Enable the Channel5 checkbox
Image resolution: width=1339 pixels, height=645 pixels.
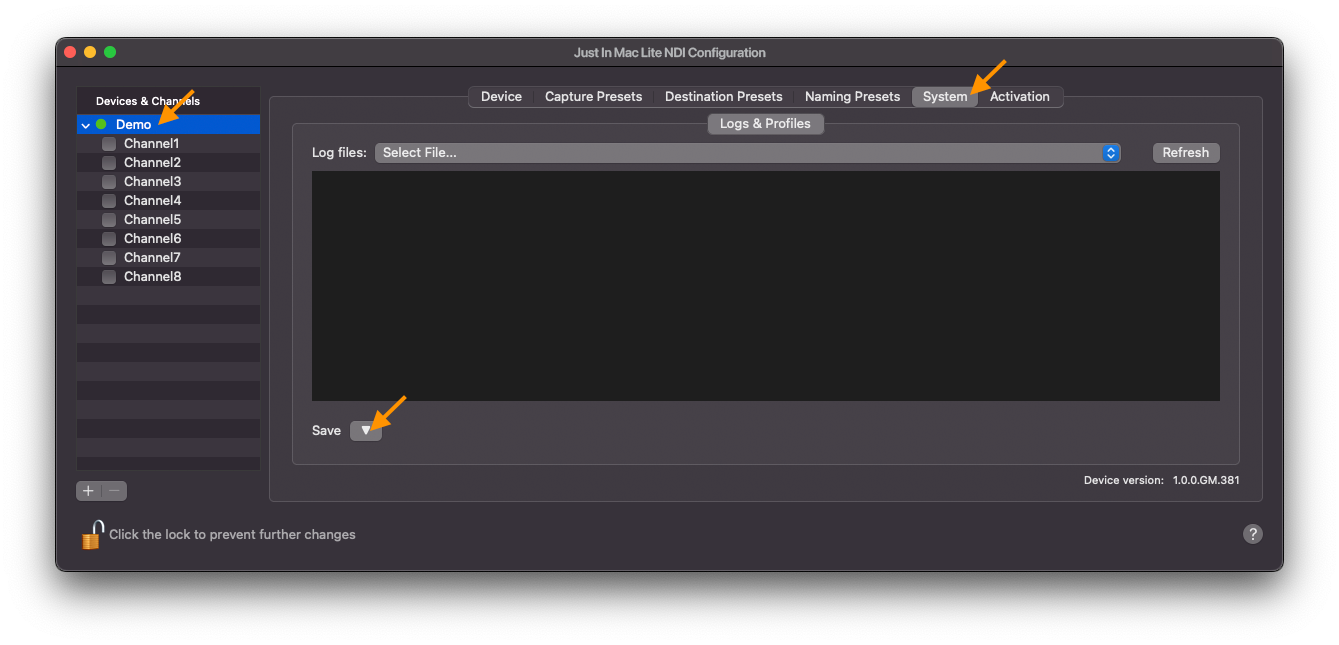(x=109, y=220)
